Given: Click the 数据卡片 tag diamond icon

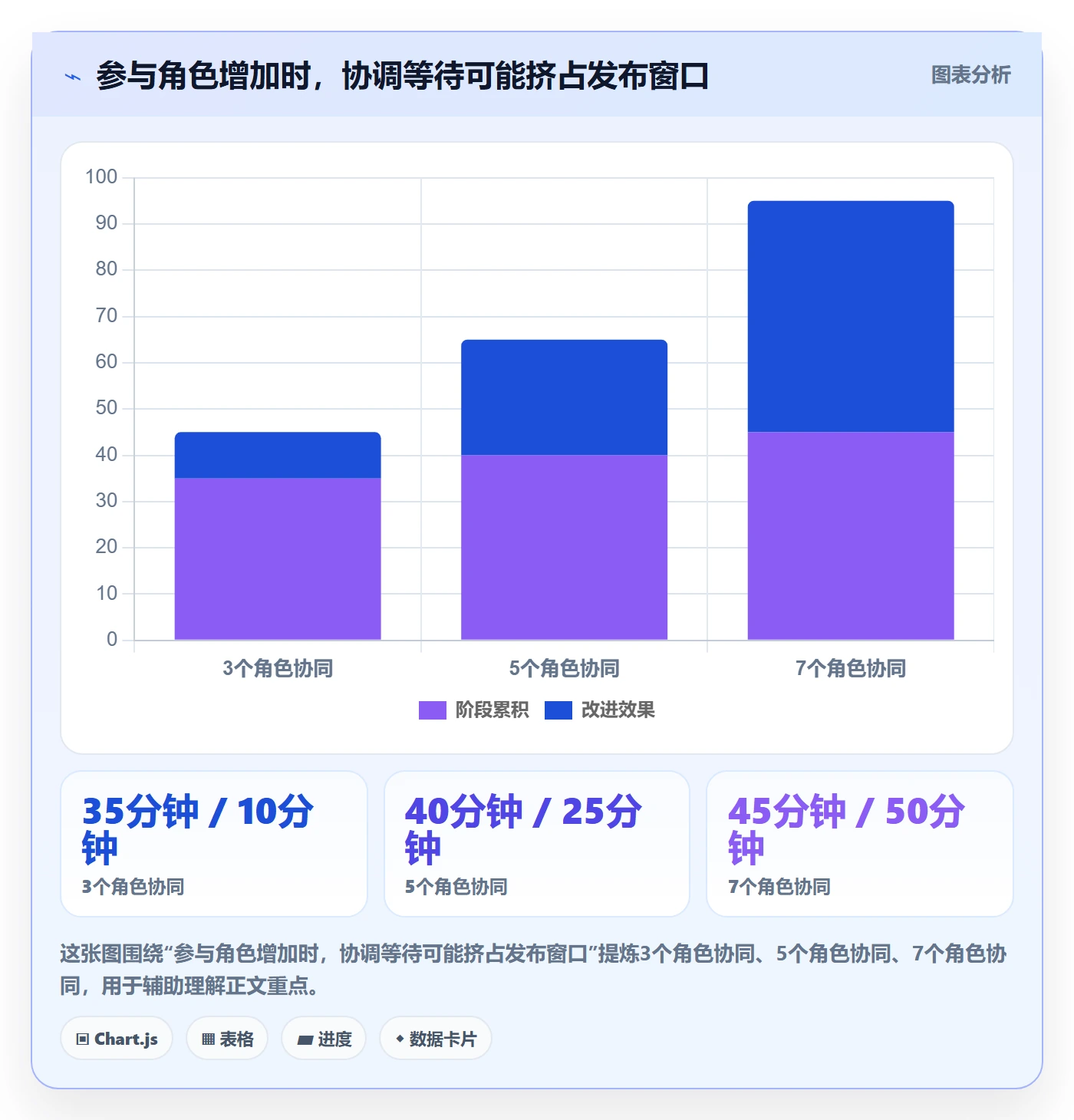Looking at the screenshot, I should [400, 1039].
